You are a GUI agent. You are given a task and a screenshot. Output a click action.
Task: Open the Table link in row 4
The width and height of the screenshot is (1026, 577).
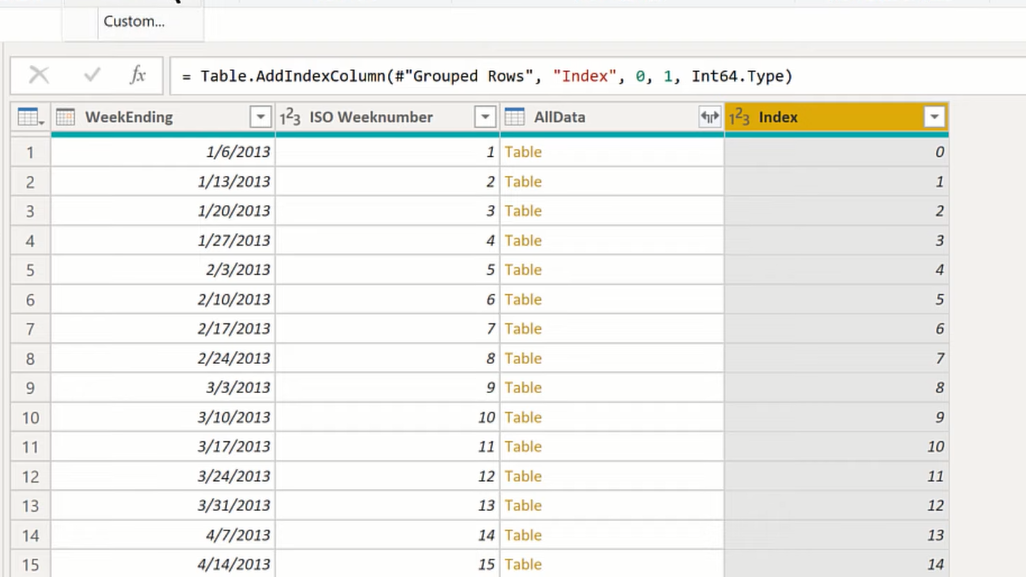click(x=523, y=240)
